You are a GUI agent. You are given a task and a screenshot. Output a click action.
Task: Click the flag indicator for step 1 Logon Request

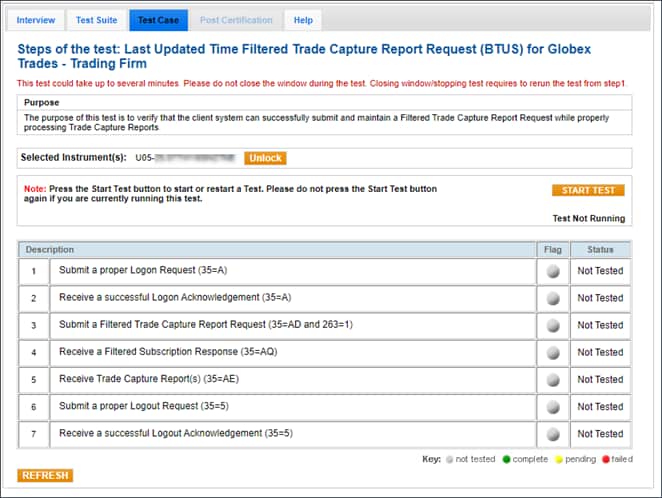point(553,271)
